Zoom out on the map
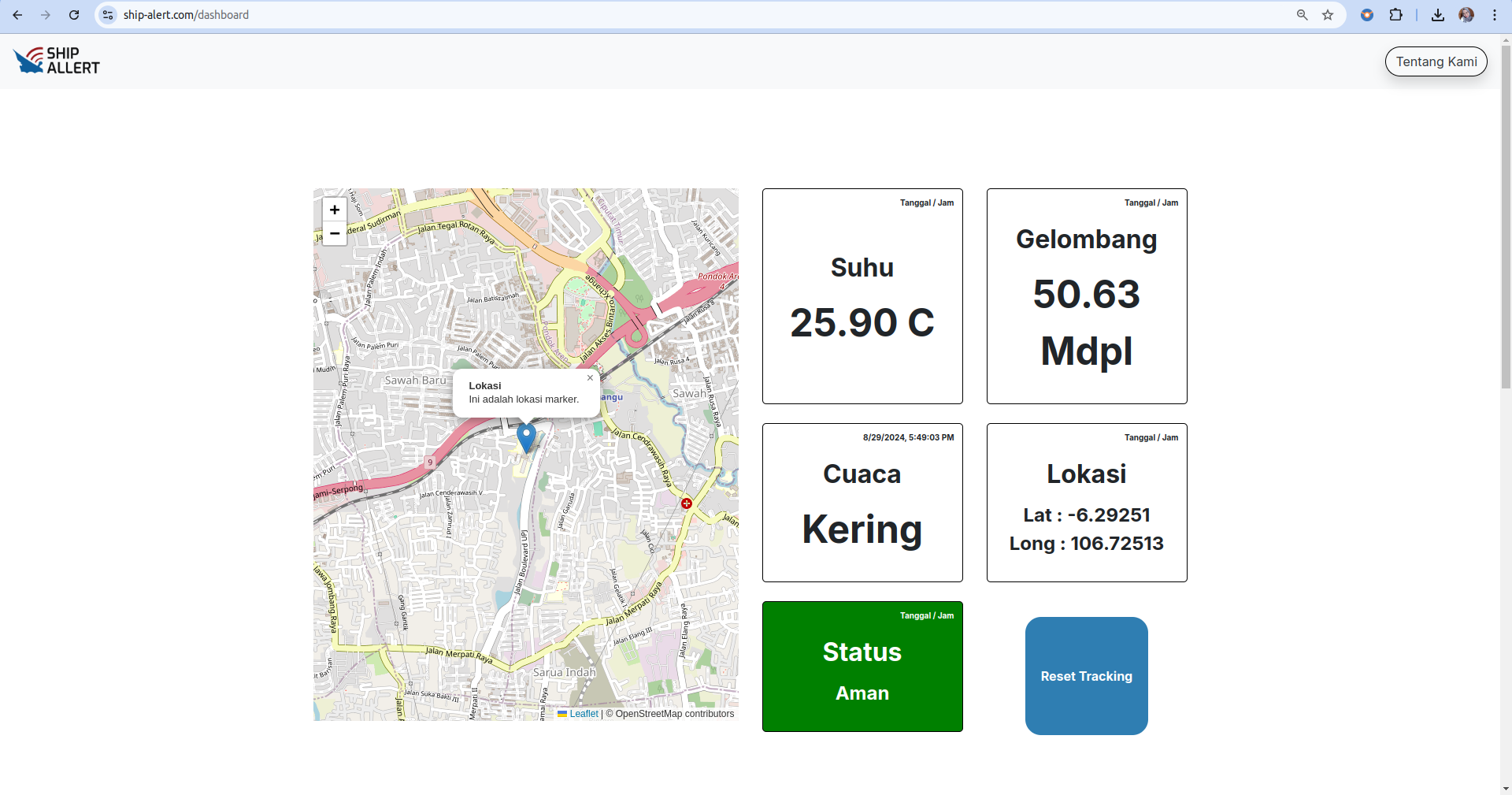The width and height of the screenshot is (1512, 795). point(335,233)
